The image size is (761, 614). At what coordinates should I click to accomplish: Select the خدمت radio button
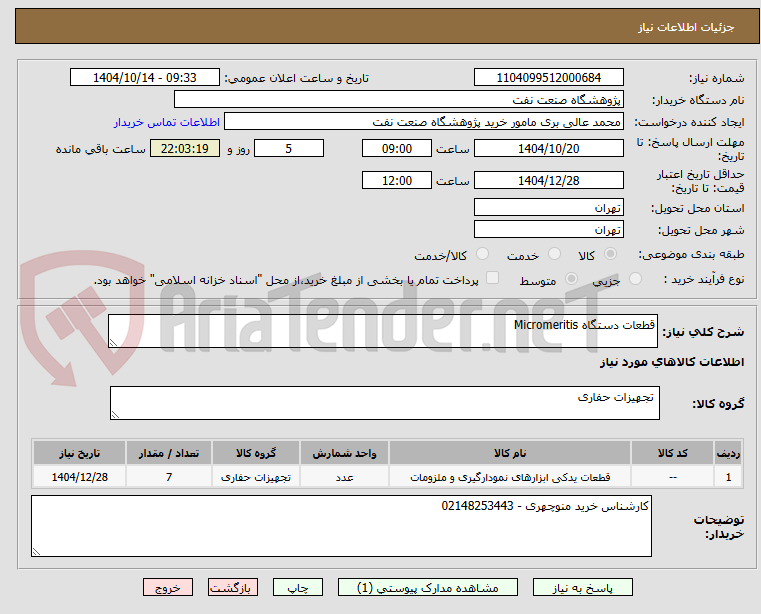point(554,254)
